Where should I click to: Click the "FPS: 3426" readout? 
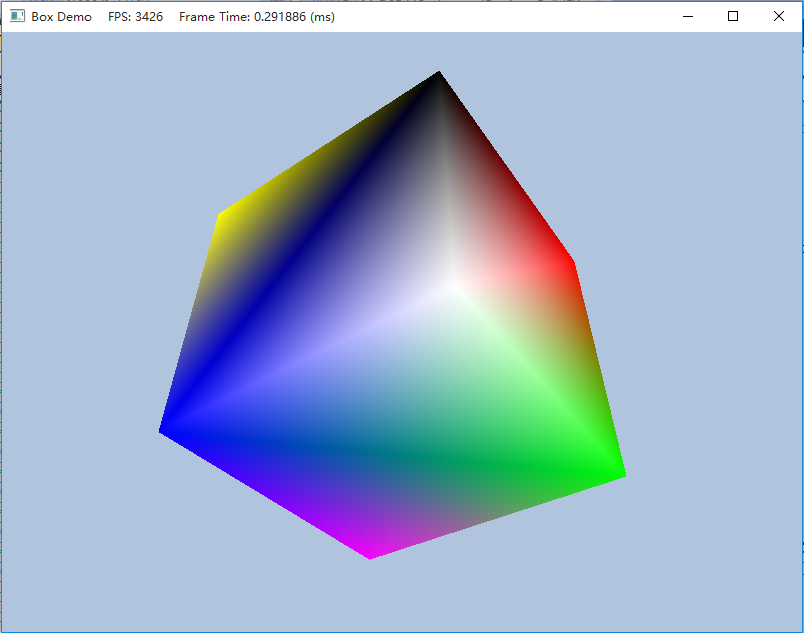[x=135, y=17]
